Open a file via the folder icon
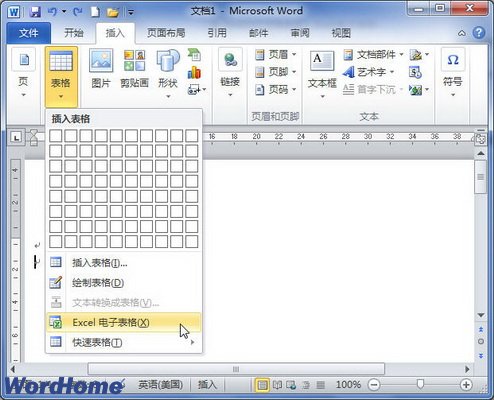 113,13
